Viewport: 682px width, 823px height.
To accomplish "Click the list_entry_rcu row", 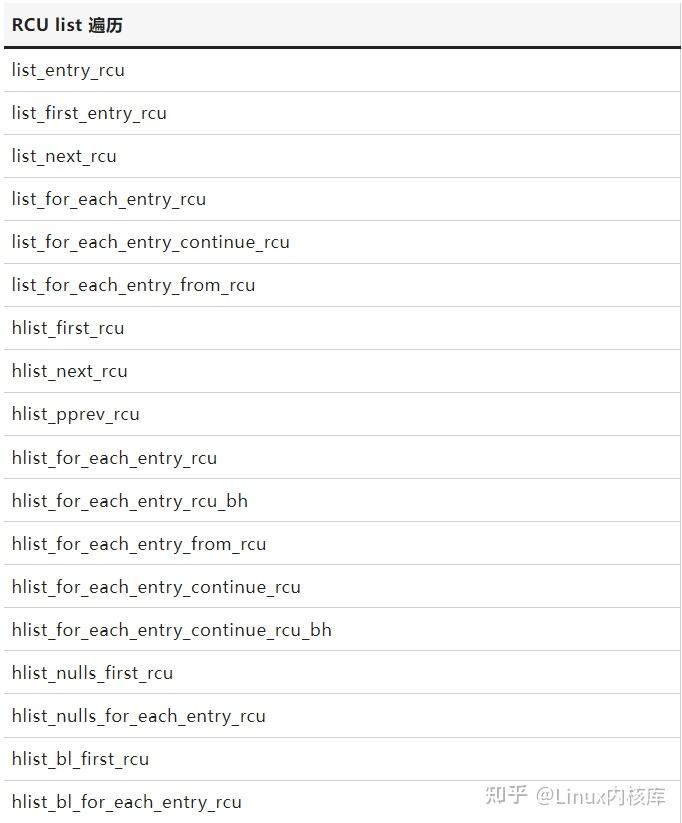I will [68, 70].
